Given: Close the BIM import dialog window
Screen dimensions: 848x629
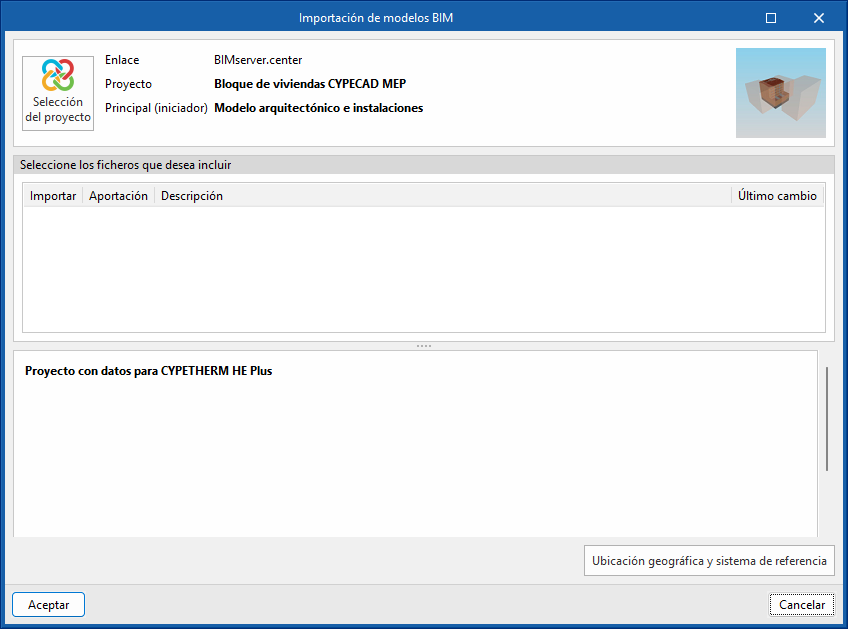Looking at the screenshot, I should tap(819, 18).
